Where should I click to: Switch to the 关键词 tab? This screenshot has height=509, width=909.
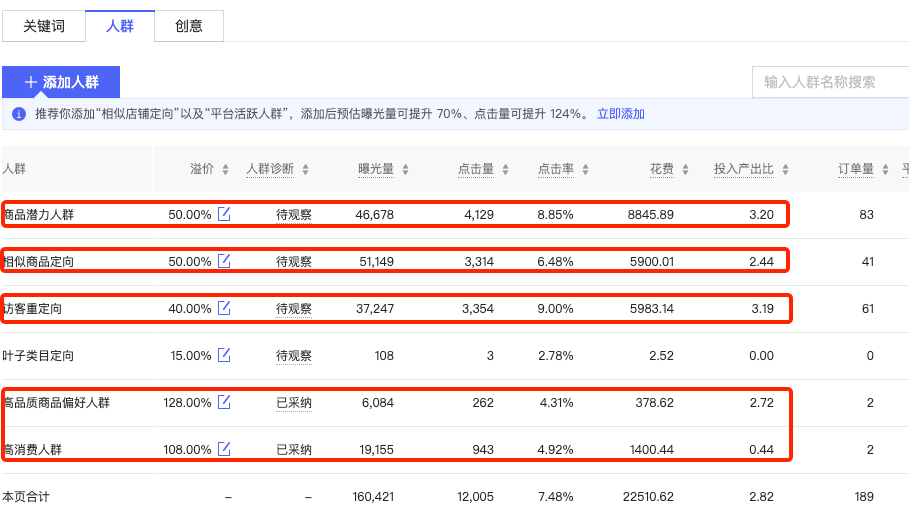point(44,26)
